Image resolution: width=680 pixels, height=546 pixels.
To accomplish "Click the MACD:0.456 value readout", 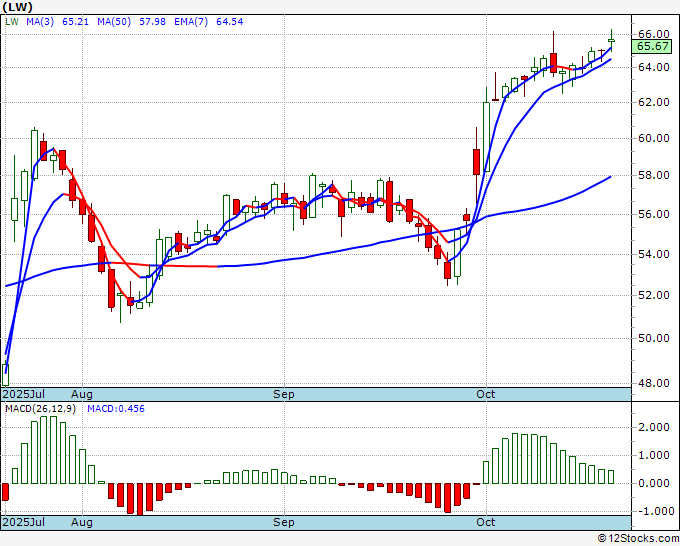I will click(116, 409).
